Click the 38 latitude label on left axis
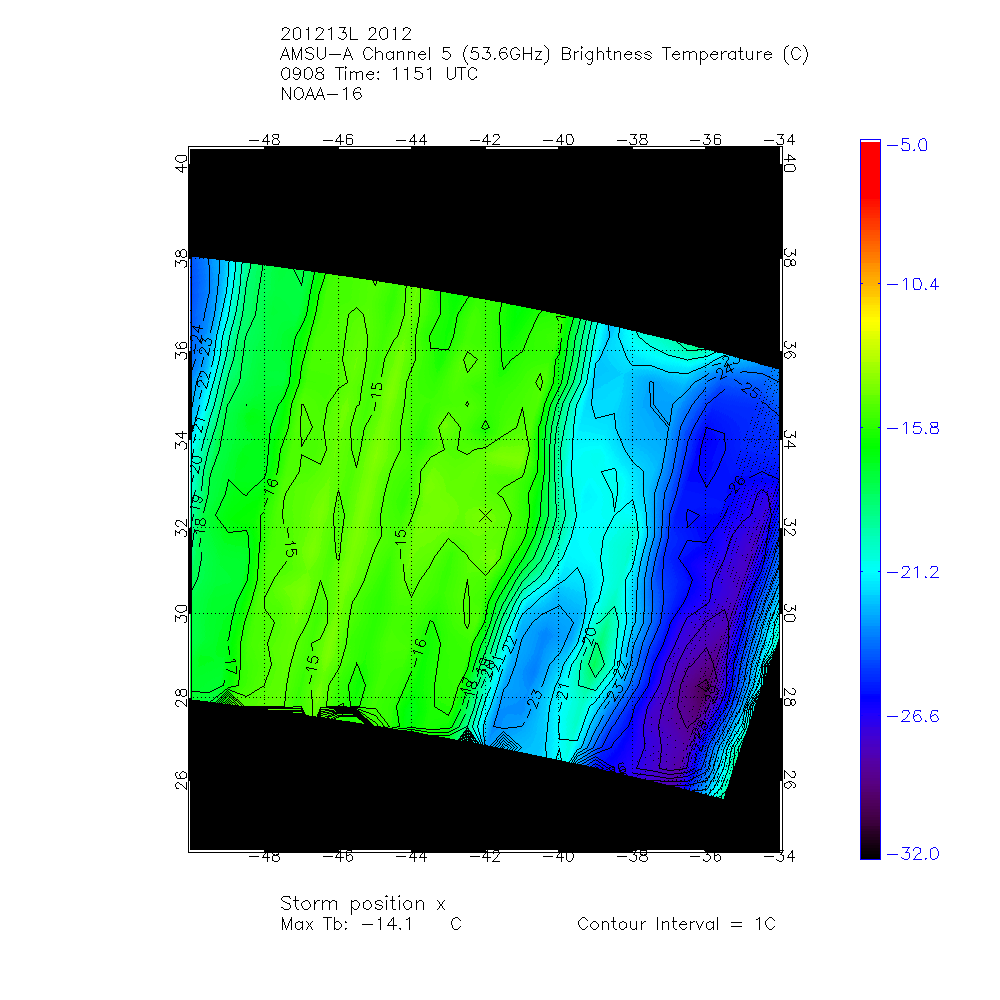The width and height of the screenshot is (1000, 1000). [181, 257]
